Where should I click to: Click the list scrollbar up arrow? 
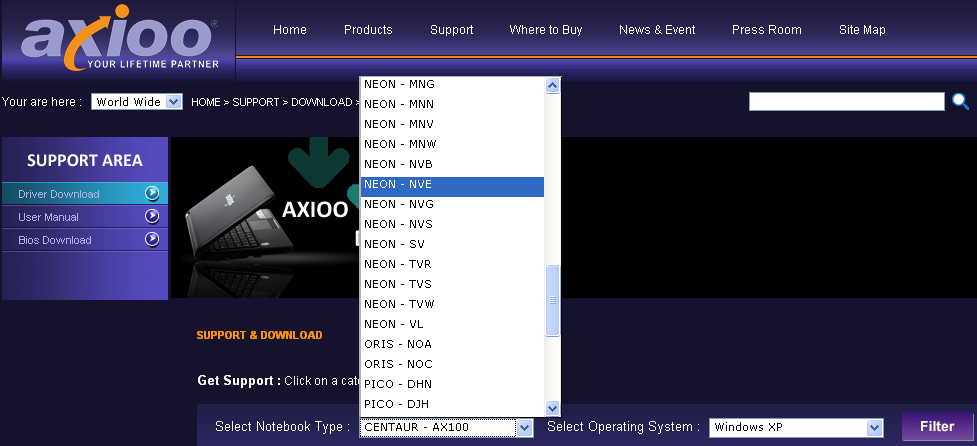point(552,85)
